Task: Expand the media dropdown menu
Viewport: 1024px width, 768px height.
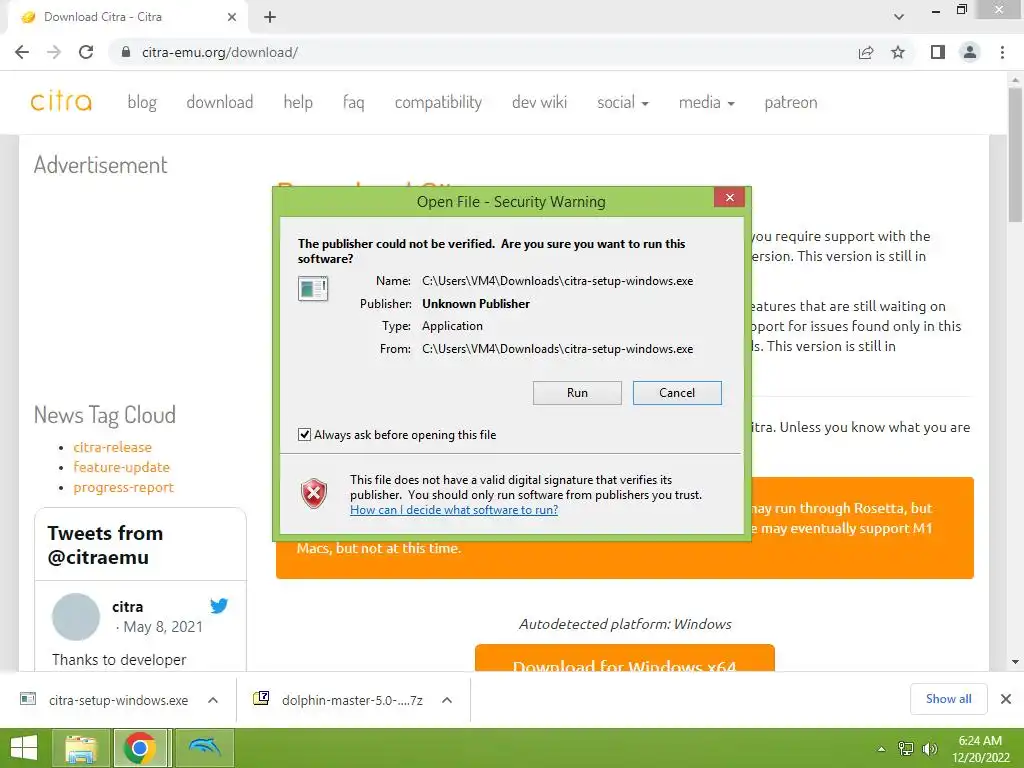Action: point(707,103)
